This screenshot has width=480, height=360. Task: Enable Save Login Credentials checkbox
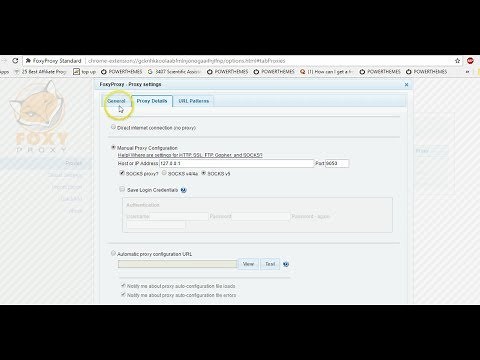122,189
